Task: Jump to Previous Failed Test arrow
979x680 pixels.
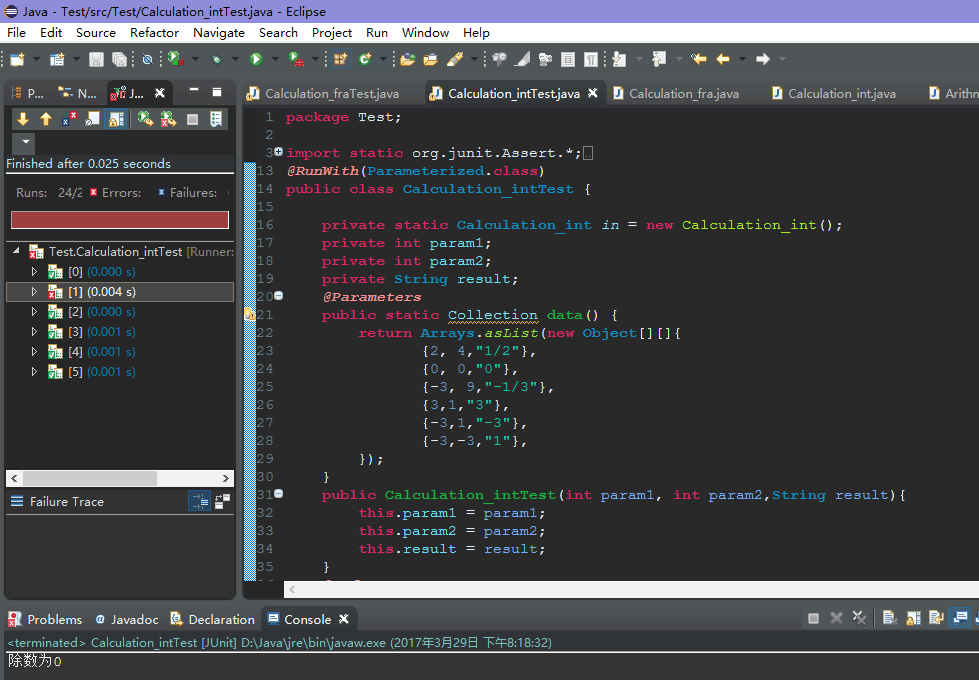Action: pyautogui.click(x=46, y=119)
